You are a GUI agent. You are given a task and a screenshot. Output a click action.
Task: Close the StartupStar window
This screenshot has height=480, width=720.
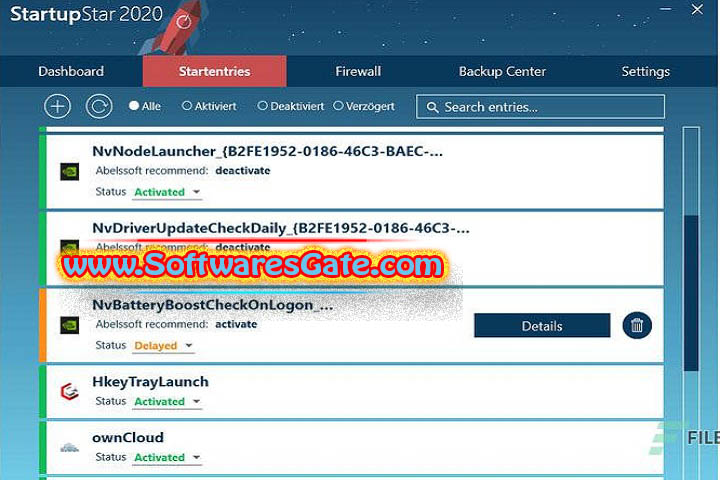(697, 9)
